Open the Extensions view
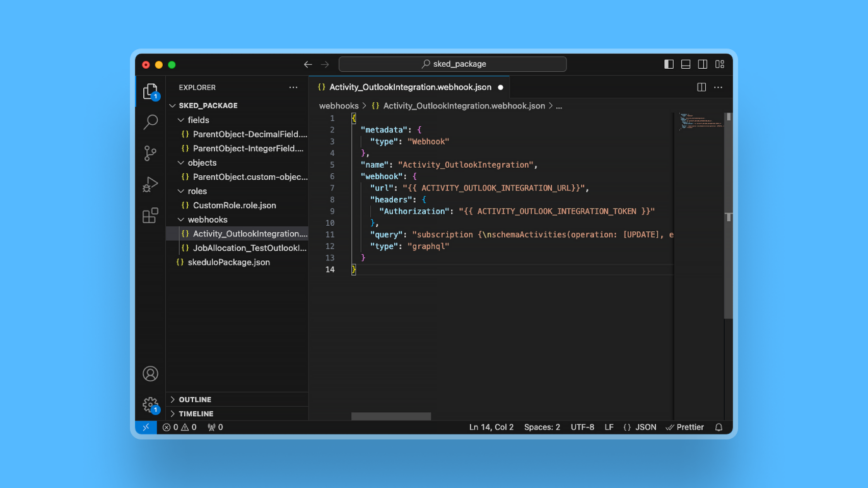This screenshot has height=488, width=868. pyautogui.click(x=150, y=215)
